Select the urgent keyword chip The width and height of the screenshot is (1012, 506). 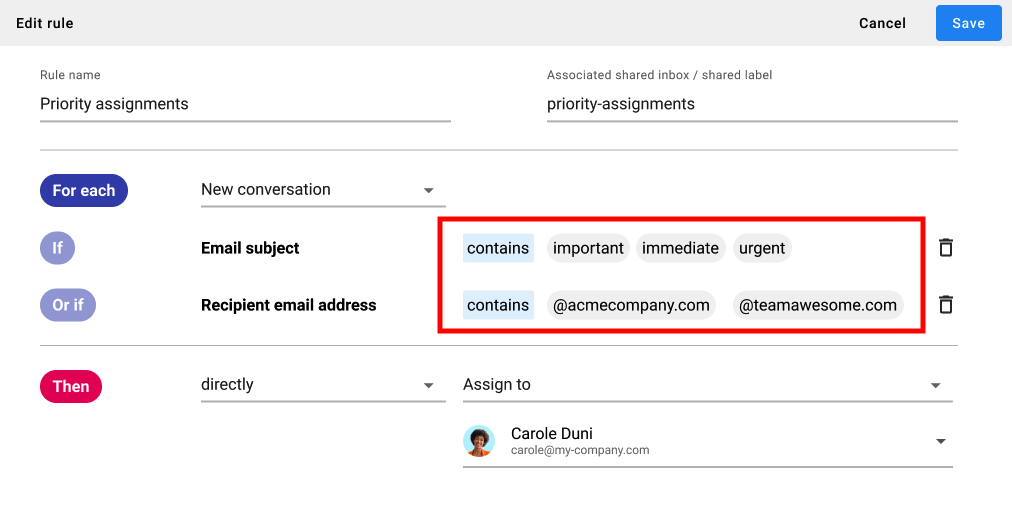point(762,248)
